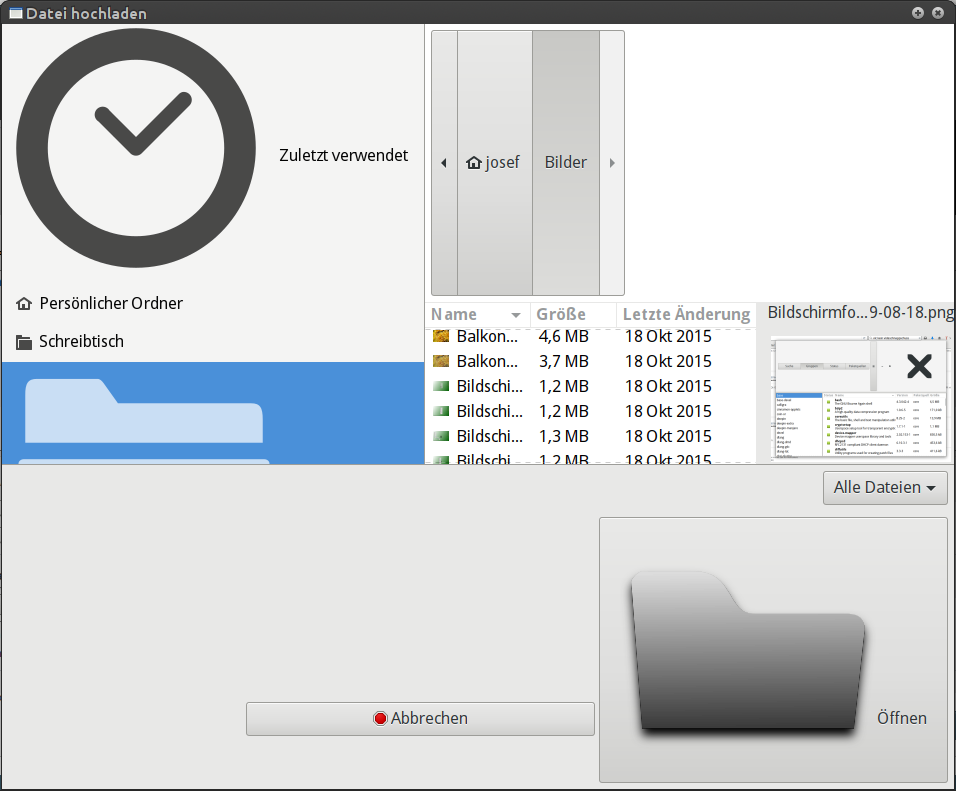Image resolution: width=956 pixels, height=791 pixels.
Task: Click the home icon beside Persönlicher Ordner
Action: 24,304
